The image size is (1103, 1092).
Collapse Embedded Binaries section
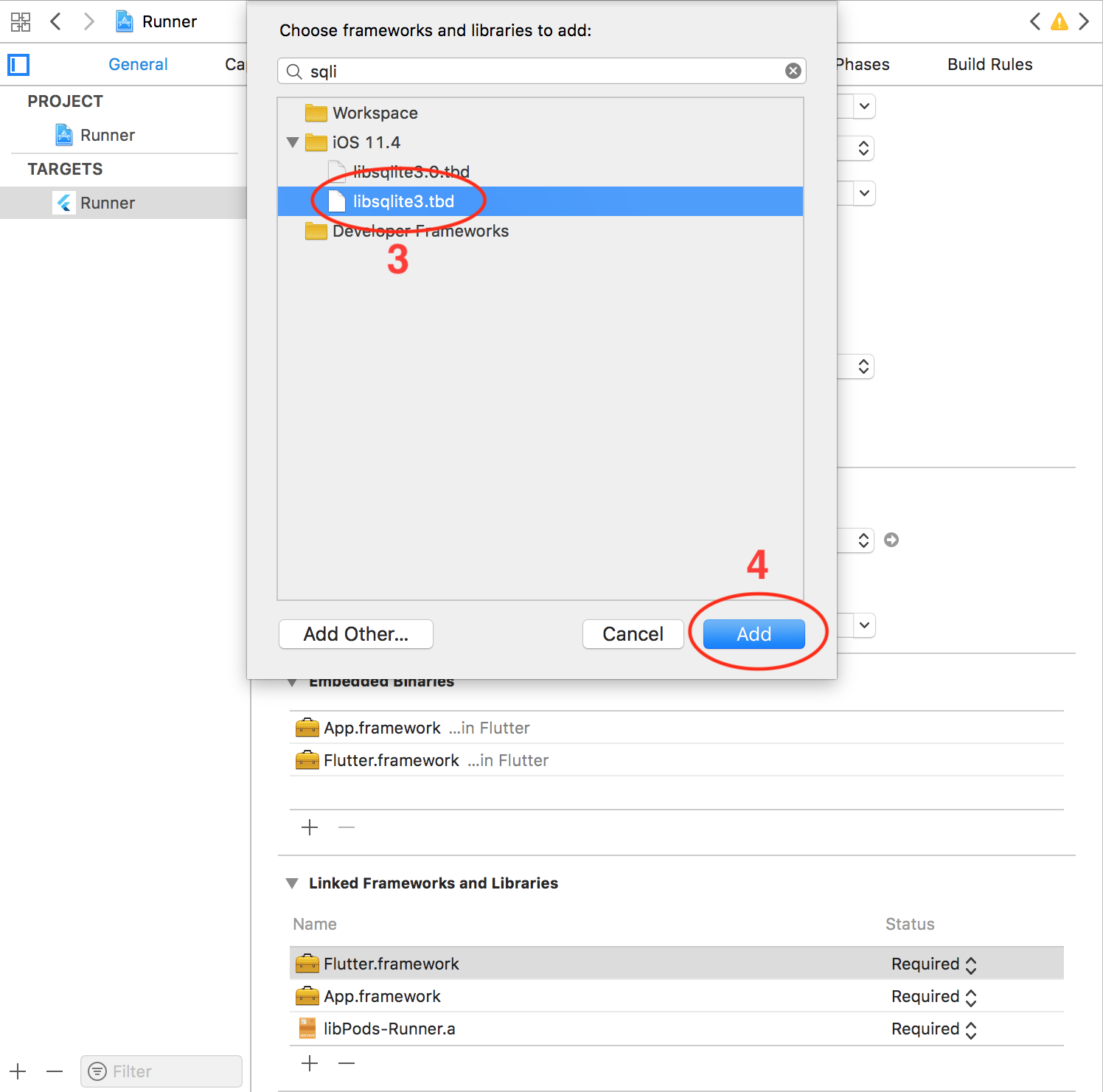(292, 682)
